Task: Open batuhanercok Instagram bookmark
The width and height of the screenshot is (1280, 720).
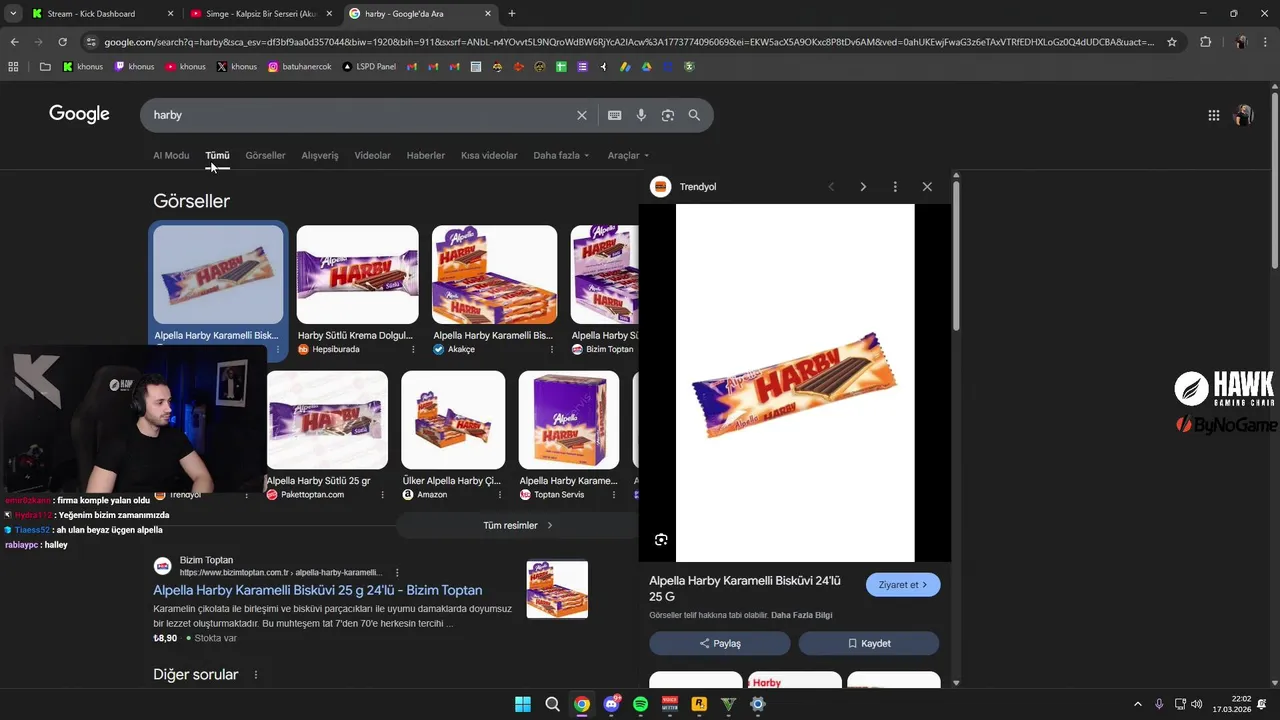Action: point(300,67)
